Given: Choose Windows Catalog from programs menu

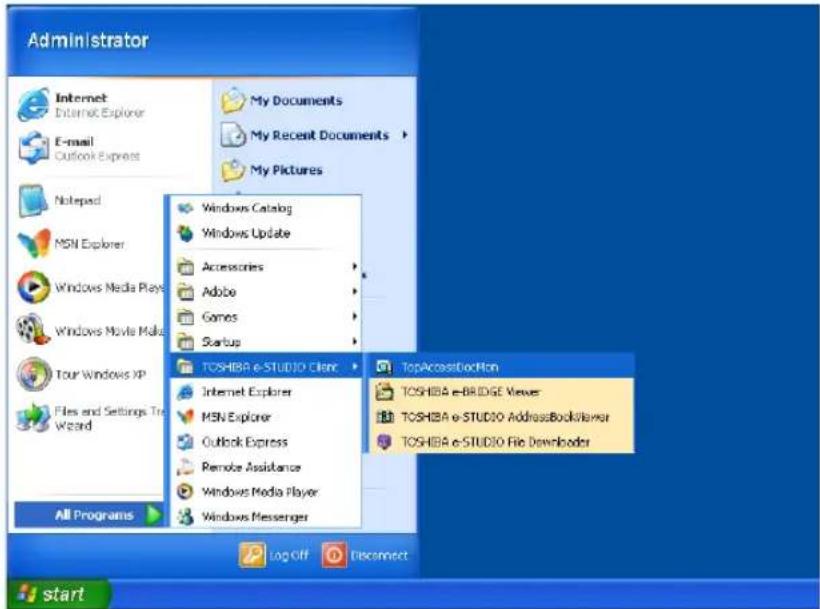Looking at the screenshot, I should [266, 208].
